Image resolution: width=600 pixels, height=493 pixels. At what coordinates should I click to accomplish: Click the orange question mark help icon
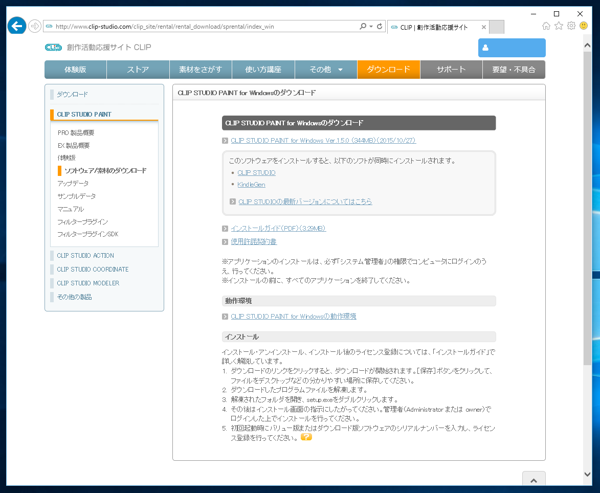(306, 437)
